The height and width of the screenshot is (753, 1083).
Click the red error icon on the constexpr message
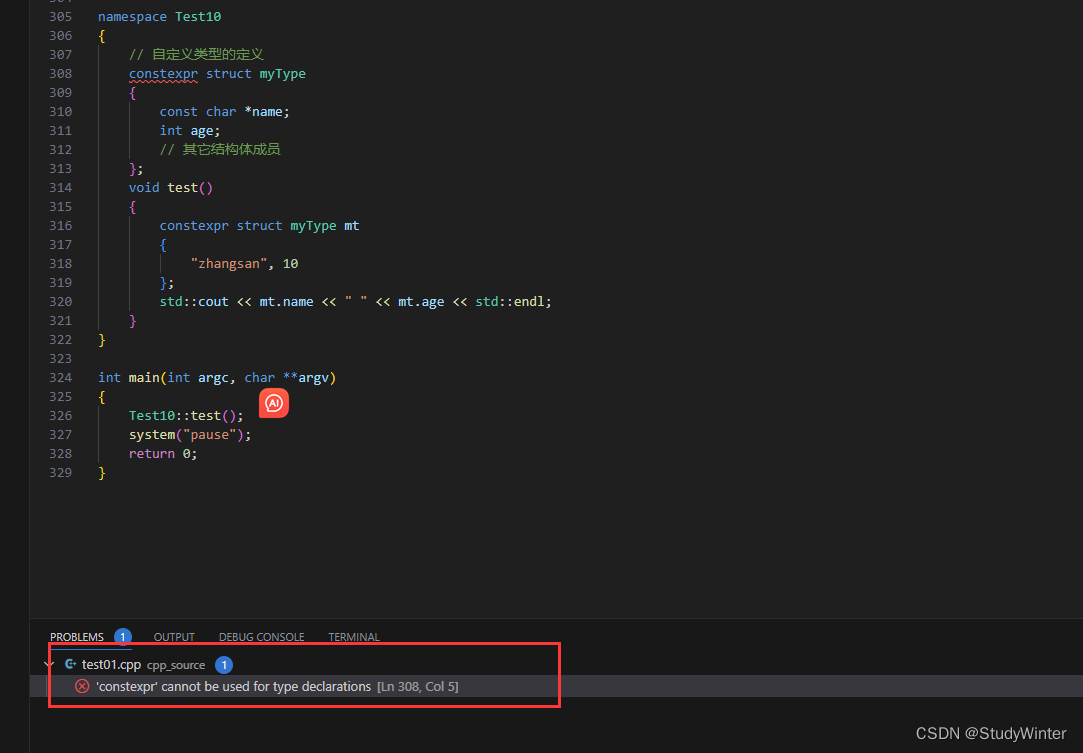tap(82, 686)
